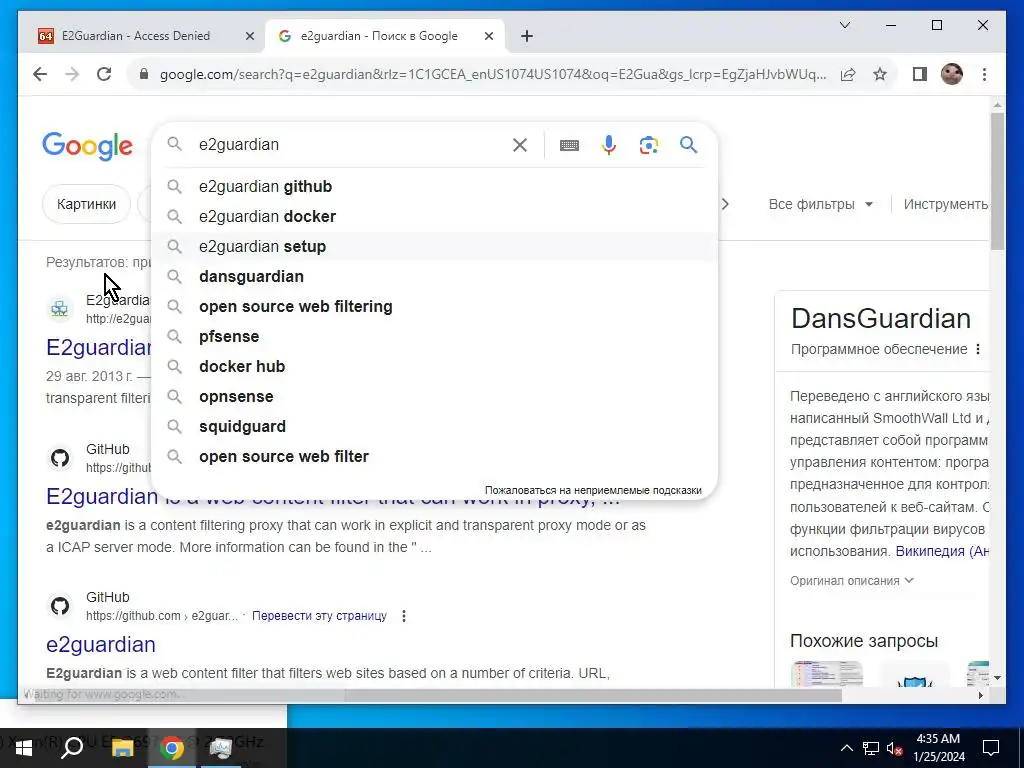Report suggestions via Пожаловаться на неприемлемые подсказки

(x=593, y=490)
